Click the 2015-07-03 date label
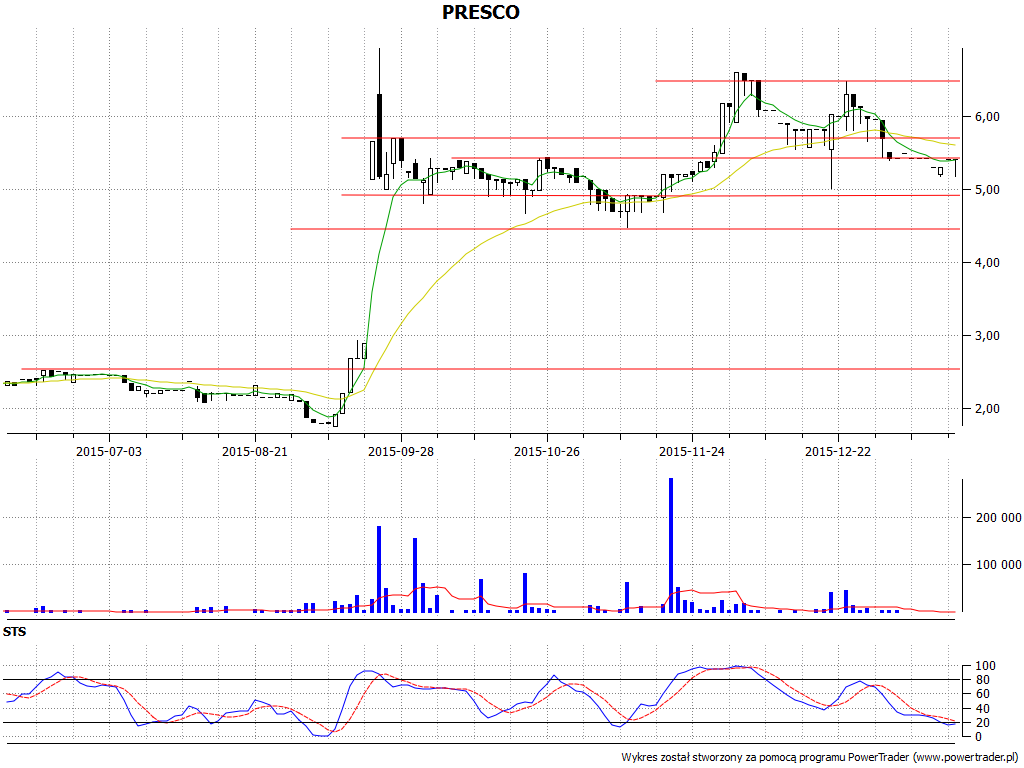1024x768 pixels. (108, 451)
